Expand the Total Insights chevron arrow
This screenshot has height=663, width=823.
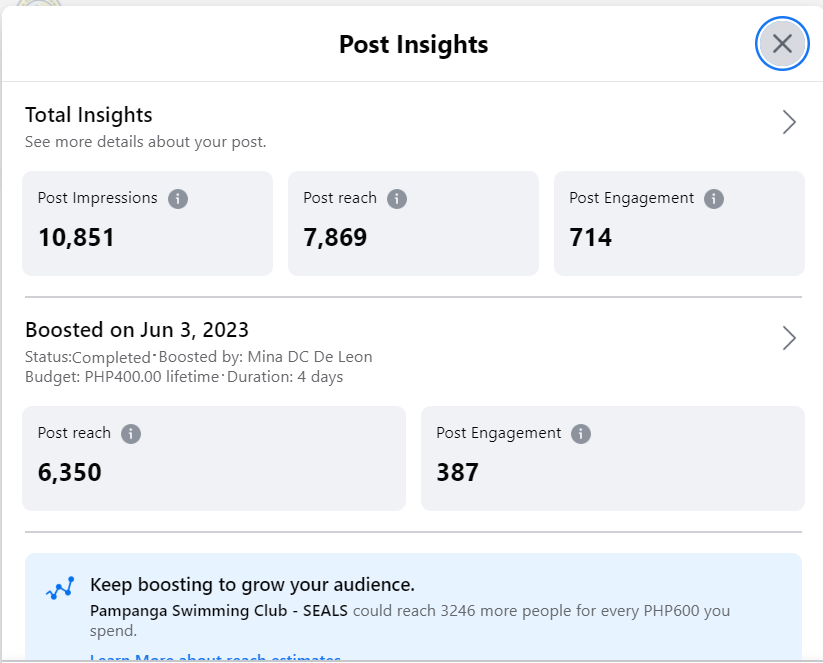[x=789, y=122]
